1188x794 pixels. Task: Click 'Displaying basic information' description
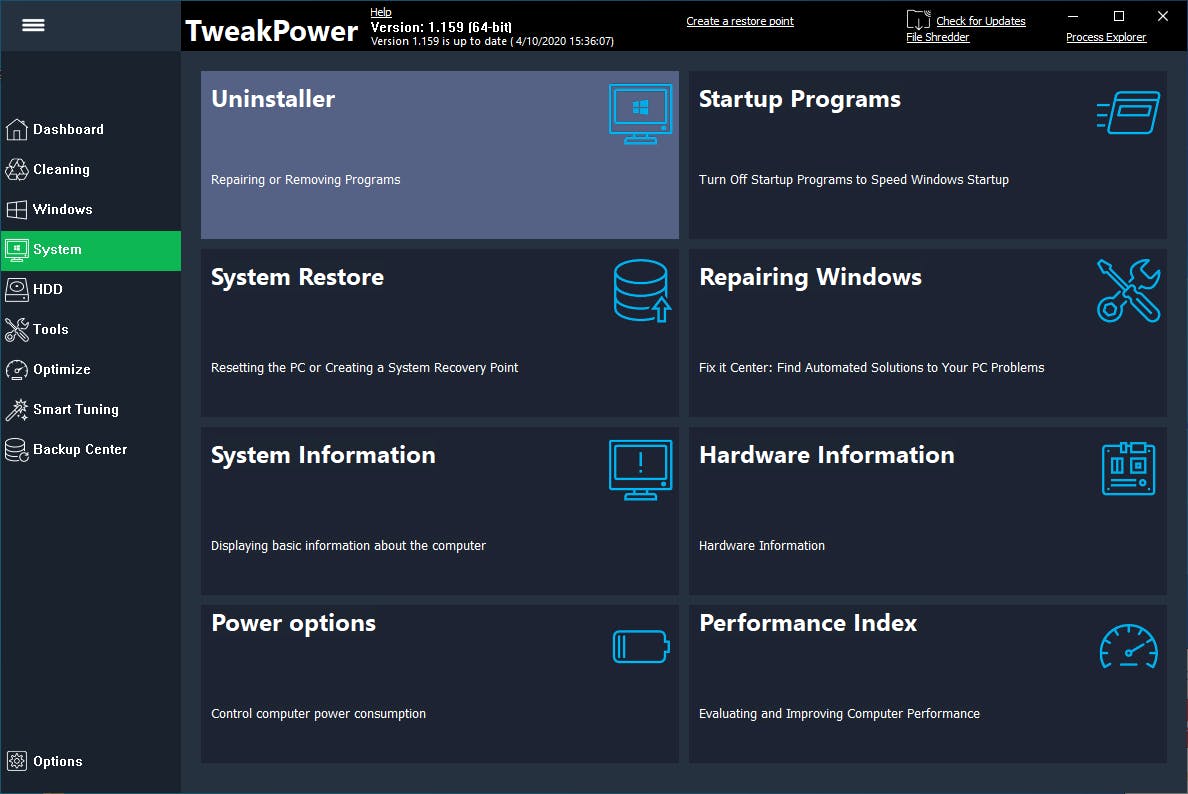(348, 545)
